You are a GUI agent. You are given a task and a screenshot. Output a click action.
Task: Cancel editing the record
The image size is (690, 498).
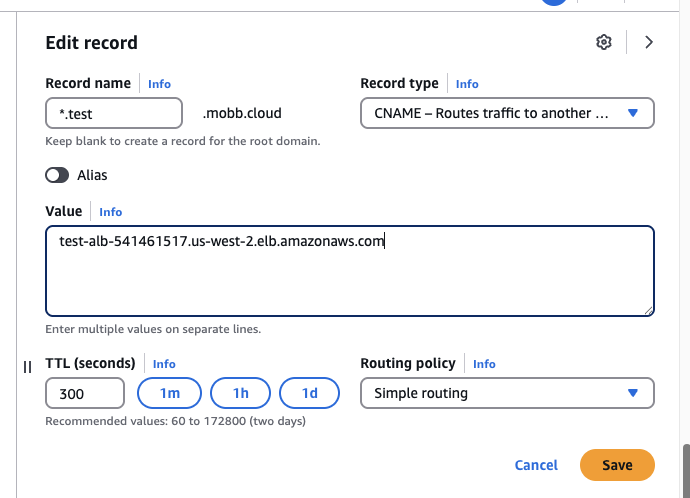click(x=536, y=465)
